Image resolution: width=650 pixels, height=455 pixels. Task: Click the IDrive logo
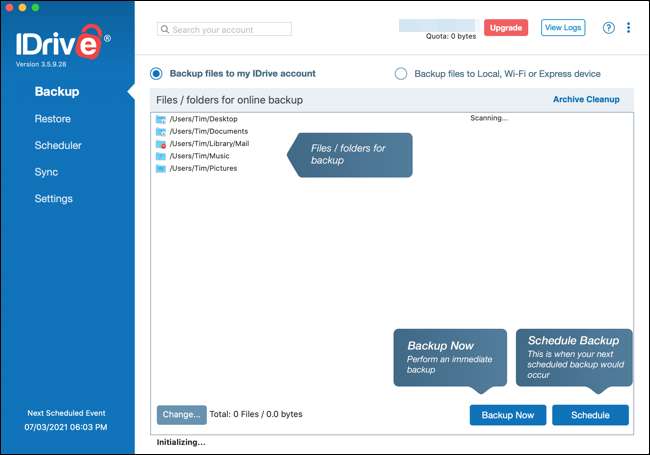point(63,42)
